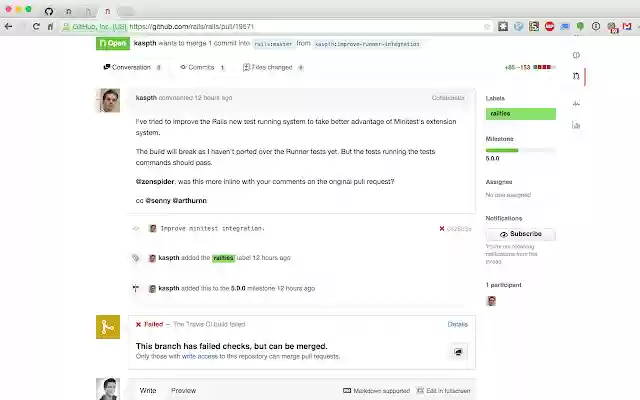Open the @senny mention link
The height and width of the screenshot is (400, 640).
[158, 200]
